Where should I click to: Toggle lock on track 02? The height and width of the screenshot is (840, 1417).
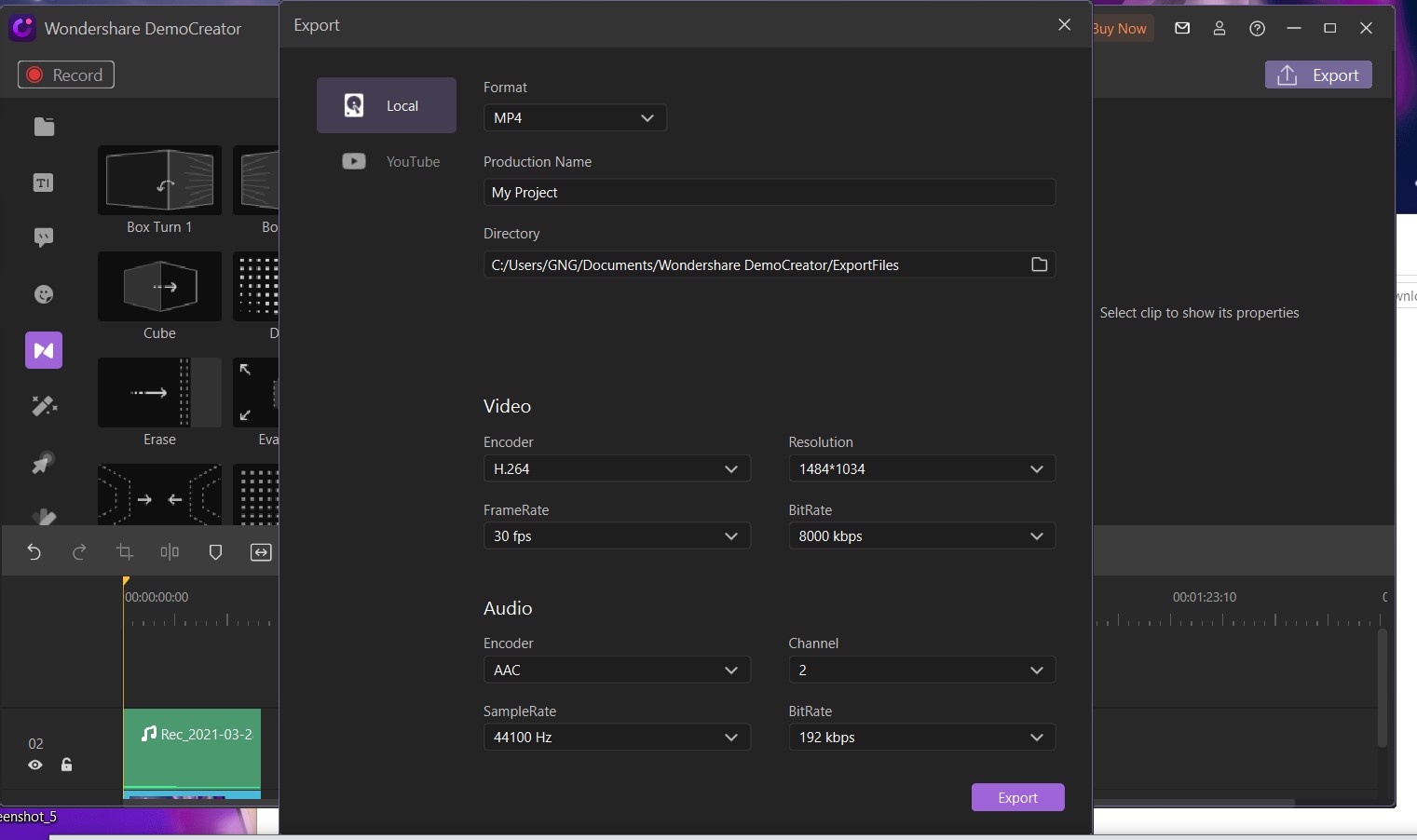pyautogui.click(x=67, y=765)
